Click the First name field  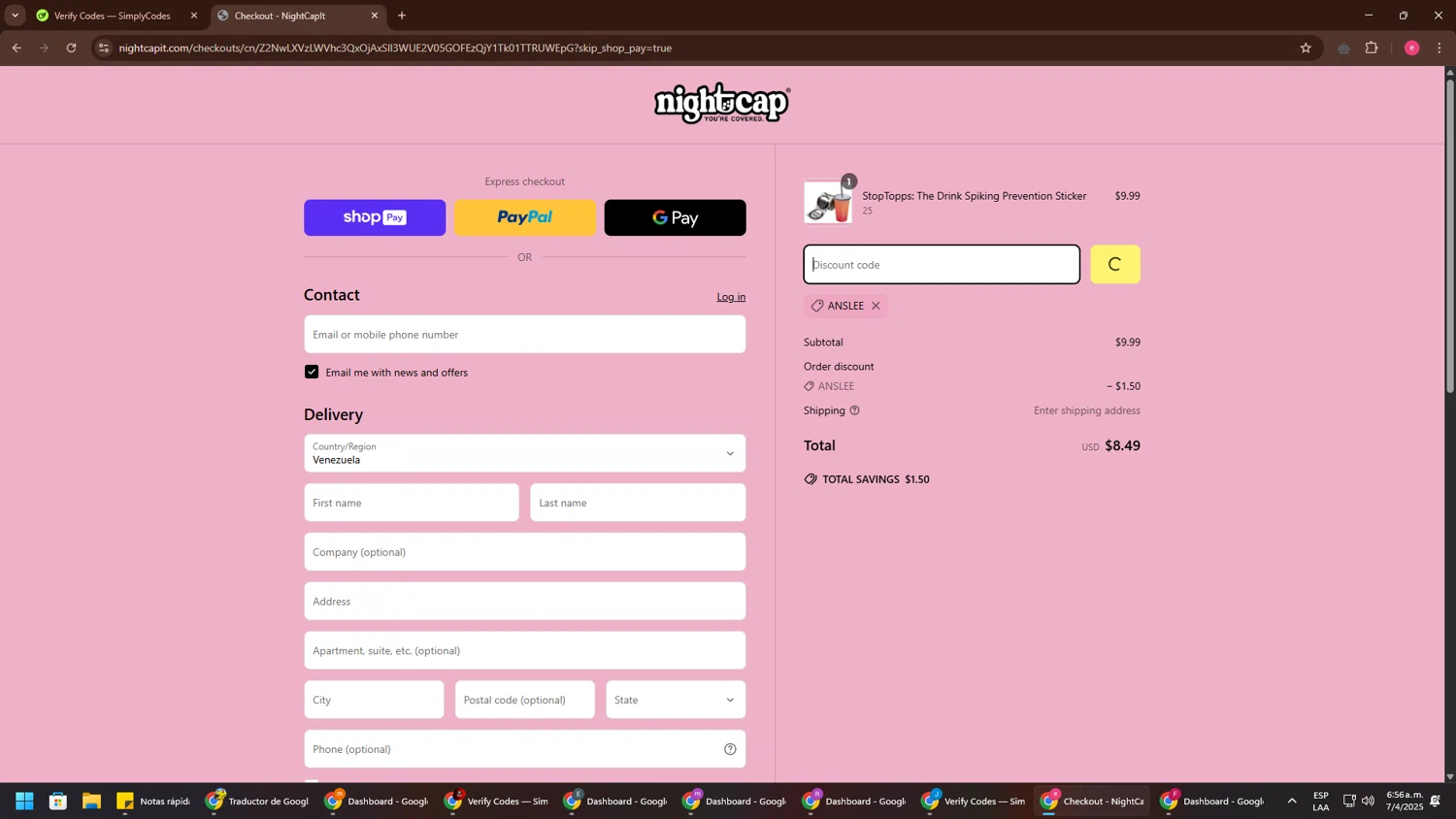pos(412,503)
